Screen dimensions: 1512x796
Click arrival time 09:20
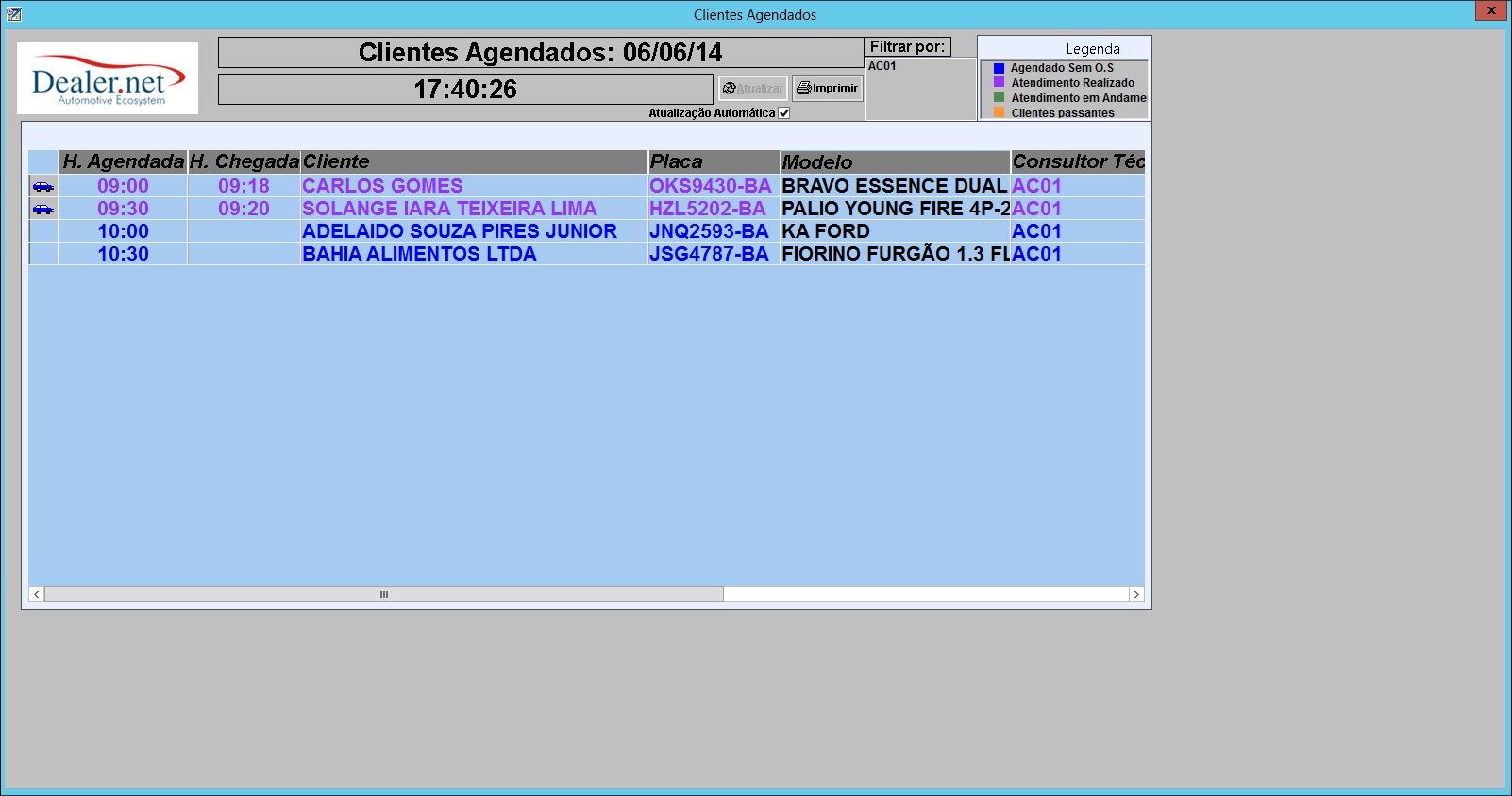(244, 209)
